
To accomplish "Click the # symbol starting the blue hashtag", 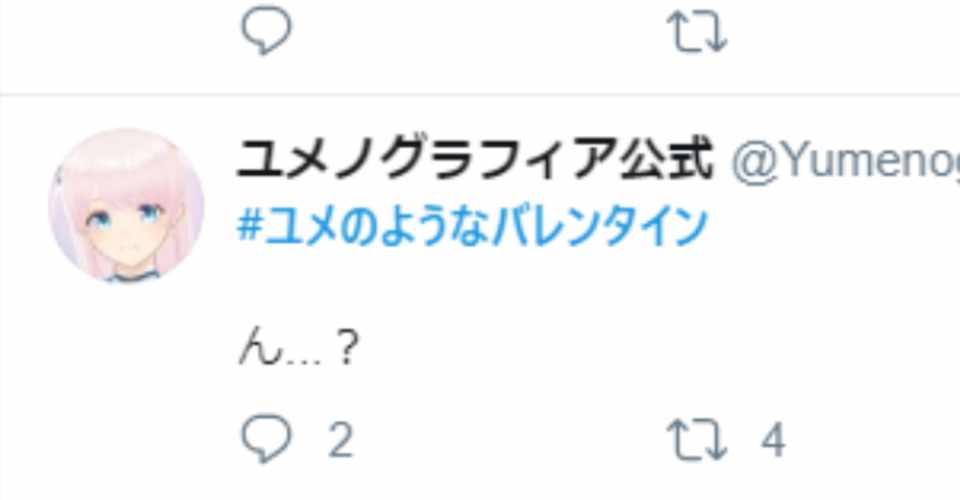I will 250,225.
